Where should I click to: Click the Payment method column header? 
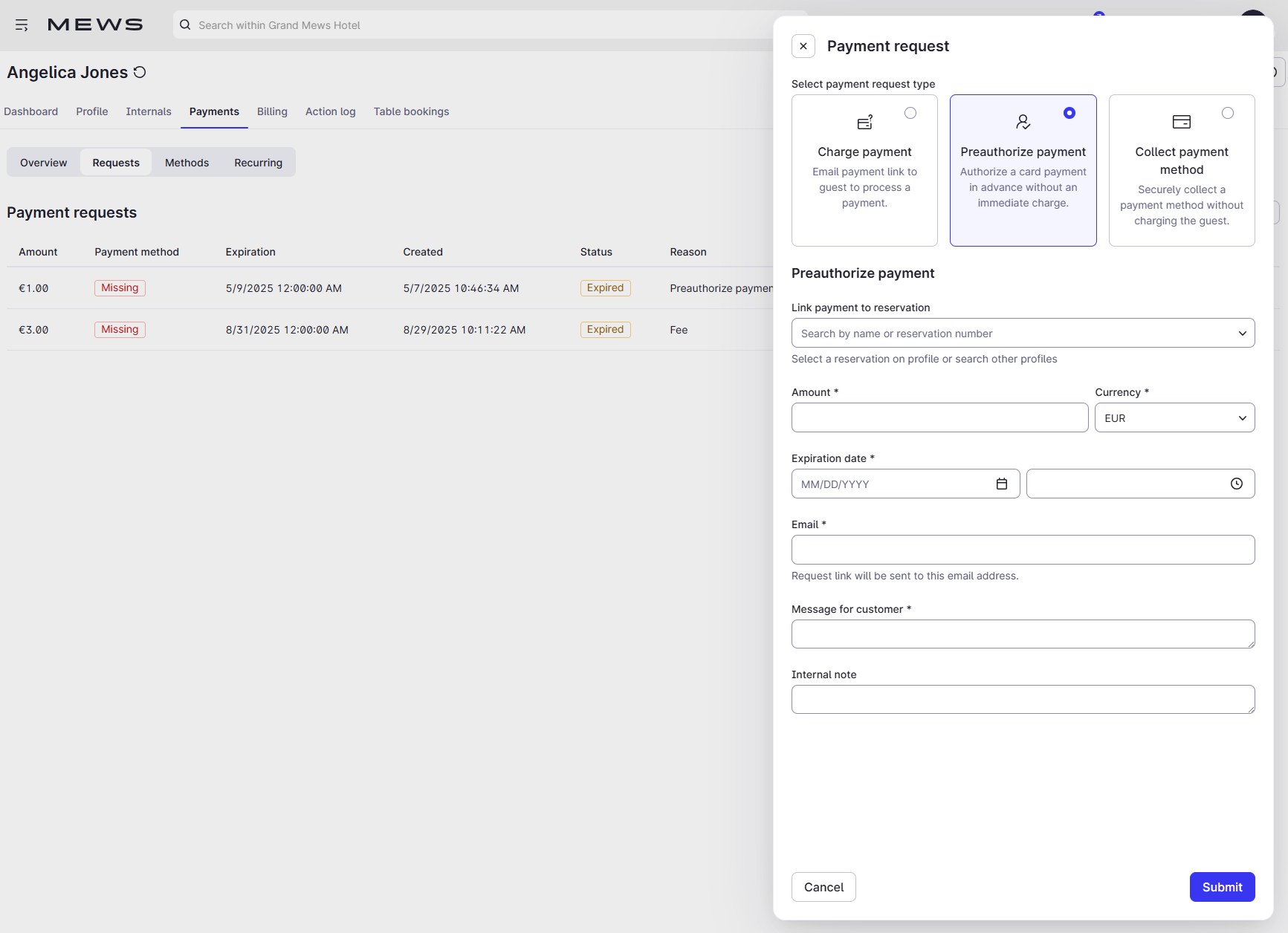pos(137,252)
